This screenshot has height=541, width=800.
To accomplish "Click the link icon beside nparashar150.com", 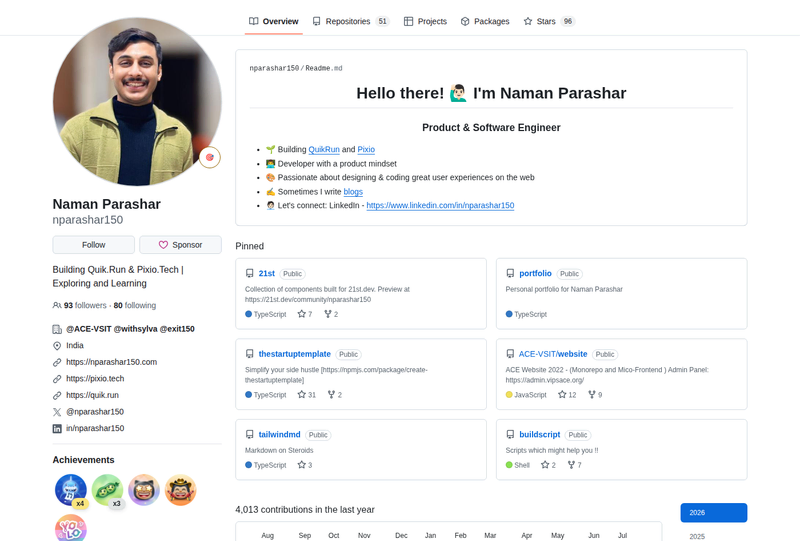I will point(57,362).
